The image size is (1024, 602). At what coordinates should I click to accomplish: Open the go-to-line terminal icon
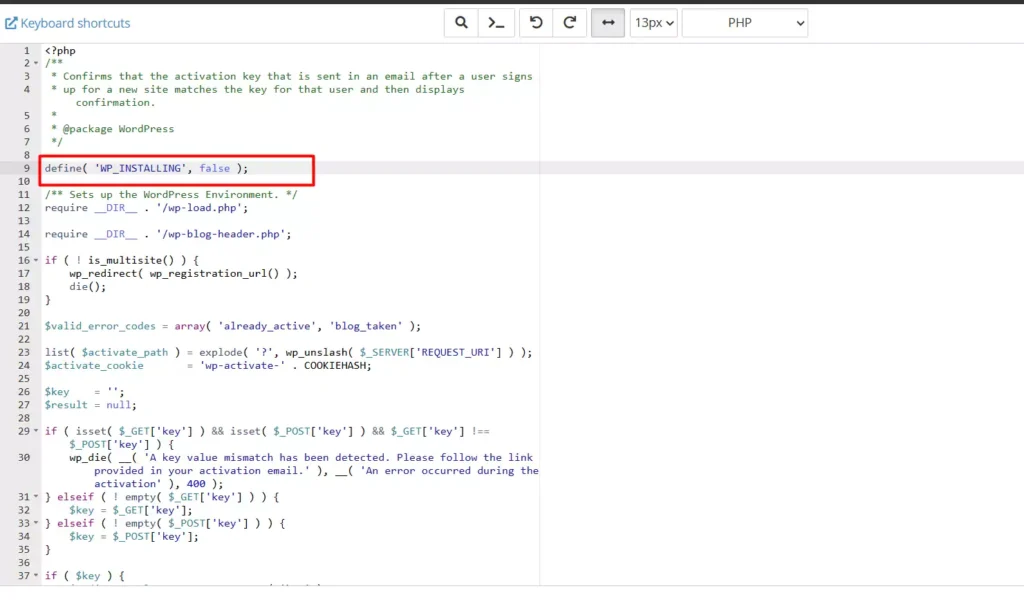[x=496, y=23]
